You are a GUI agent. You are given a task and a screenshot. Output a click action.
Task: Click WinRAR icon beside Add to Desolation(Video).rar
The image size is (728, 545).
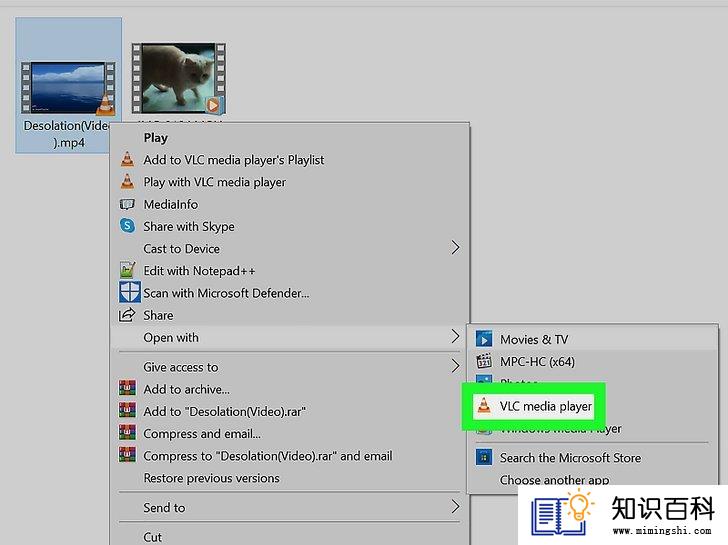click(x=128, y=411)
